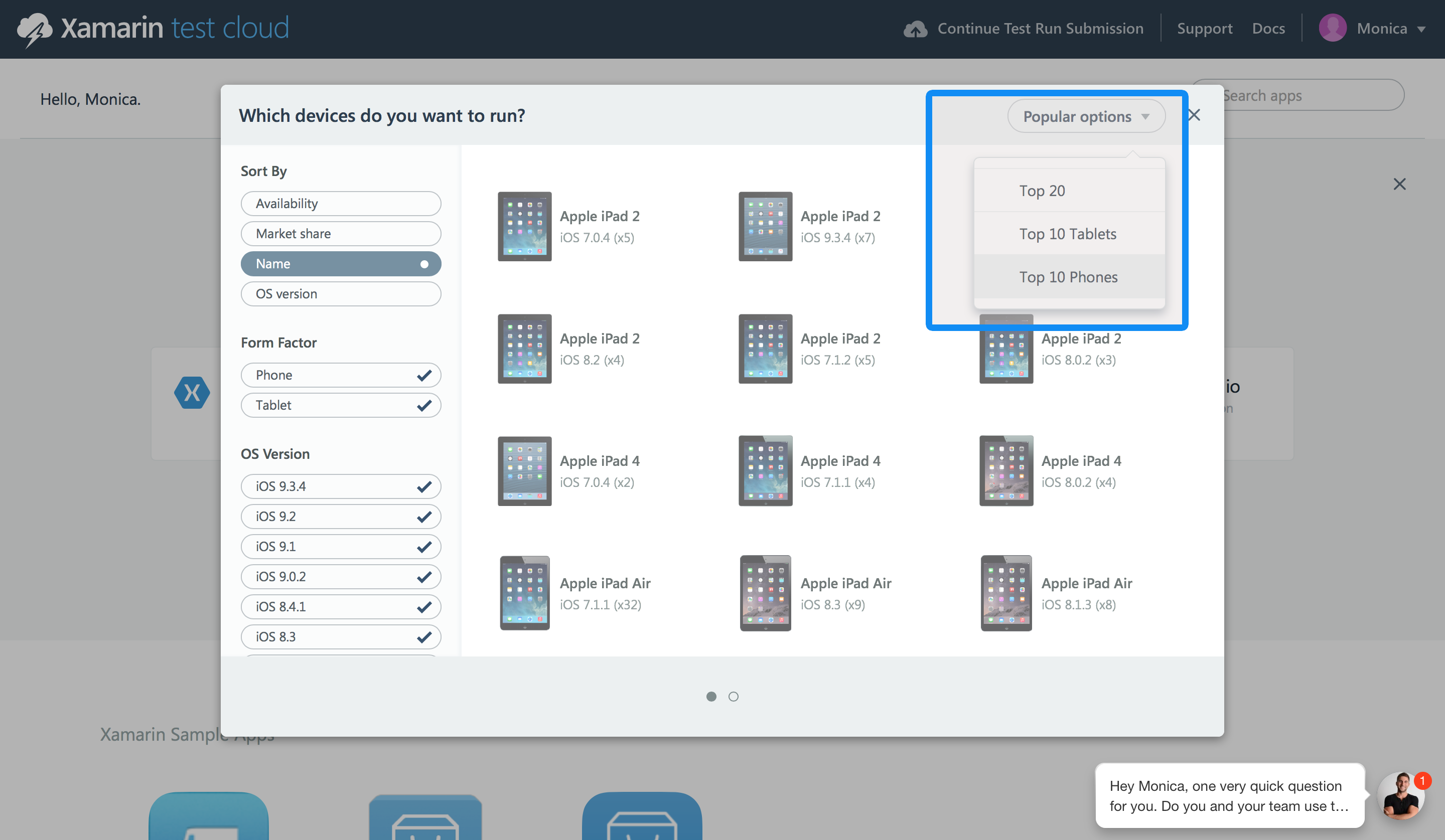
Task: Toggle the iOS 8.3 filter
Action: (x=341, y=636)
